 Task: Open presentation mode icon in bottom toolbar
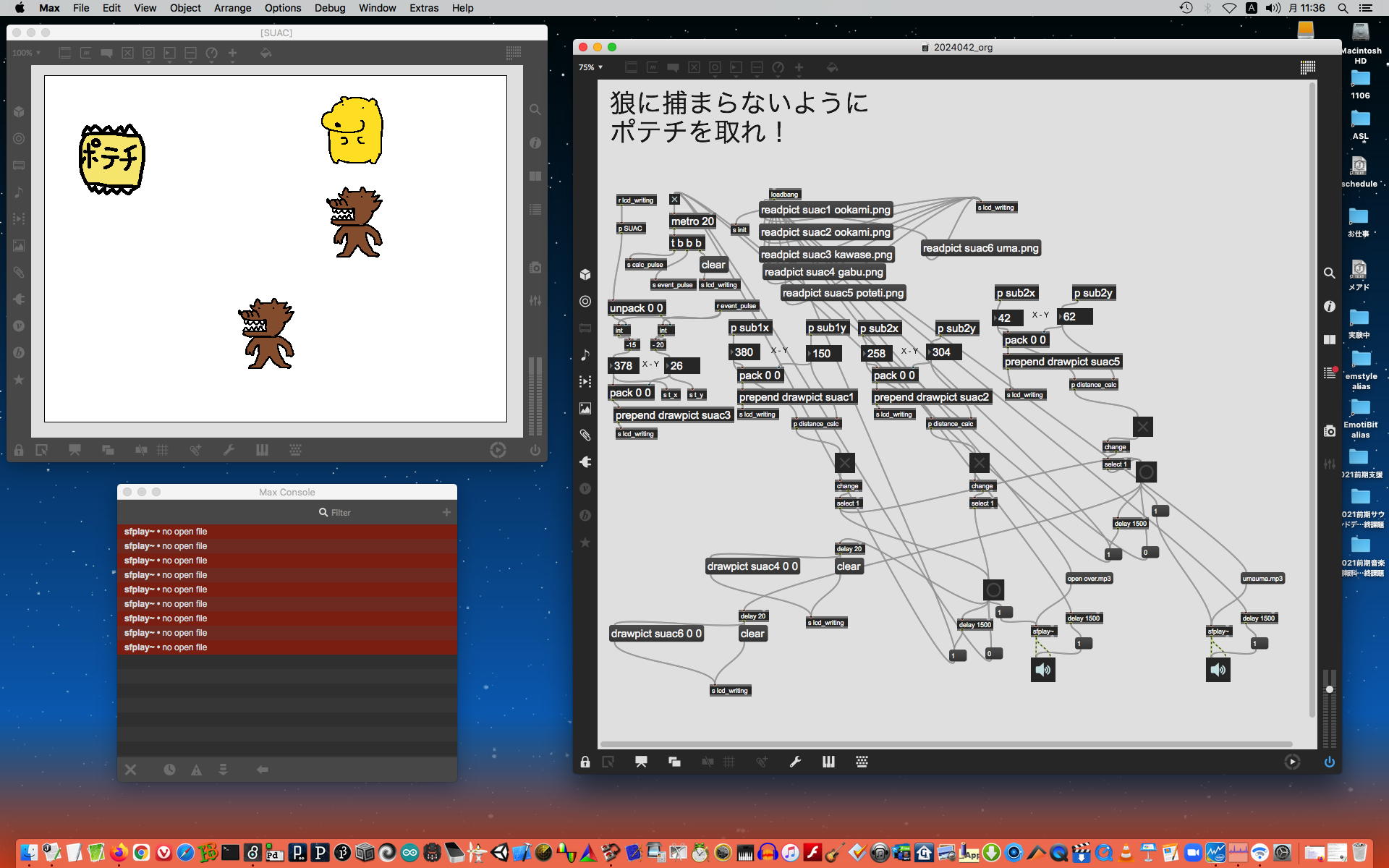(x=641, y=762)
